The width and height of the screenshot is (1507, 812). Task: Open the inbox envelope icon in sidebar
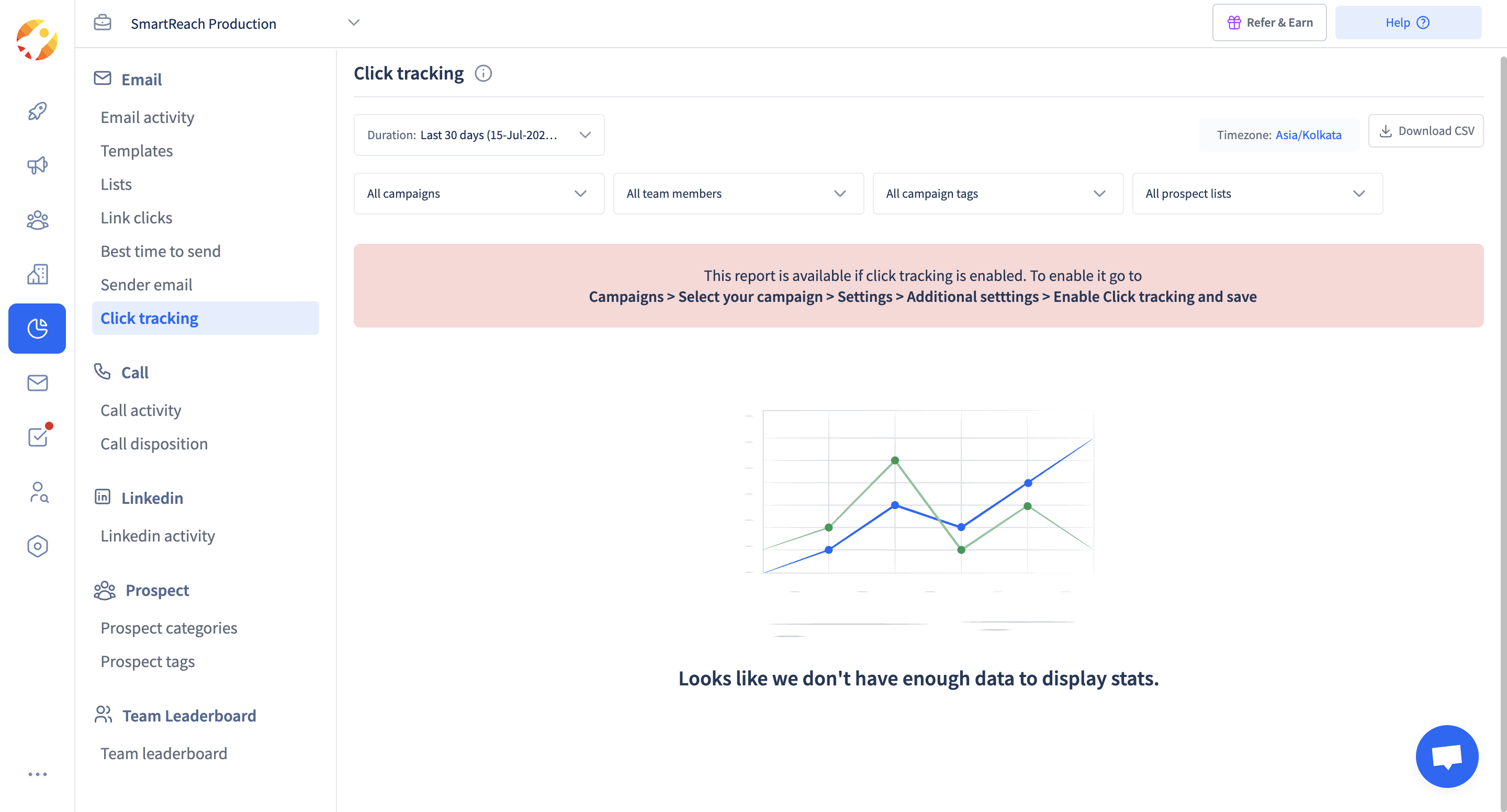click(38, 382)
